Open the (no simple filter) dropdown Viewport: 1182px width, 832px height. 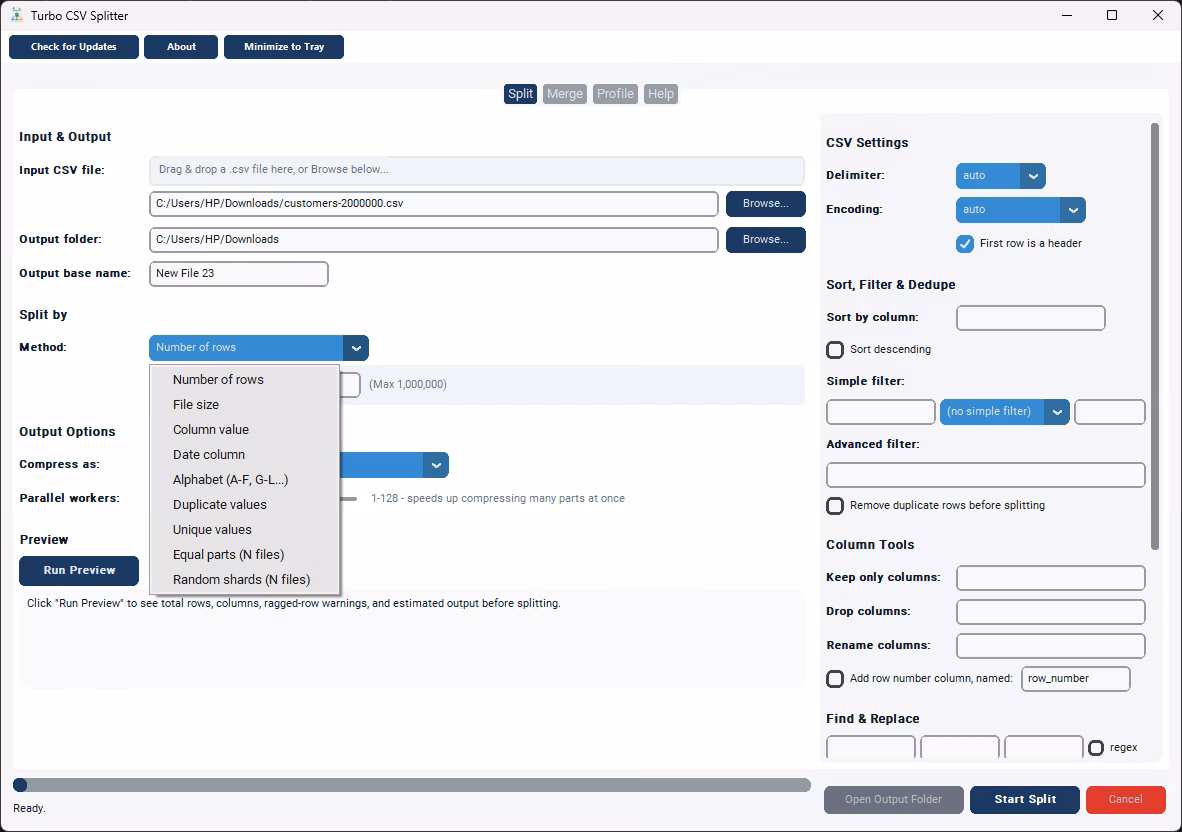(1004, 412)
